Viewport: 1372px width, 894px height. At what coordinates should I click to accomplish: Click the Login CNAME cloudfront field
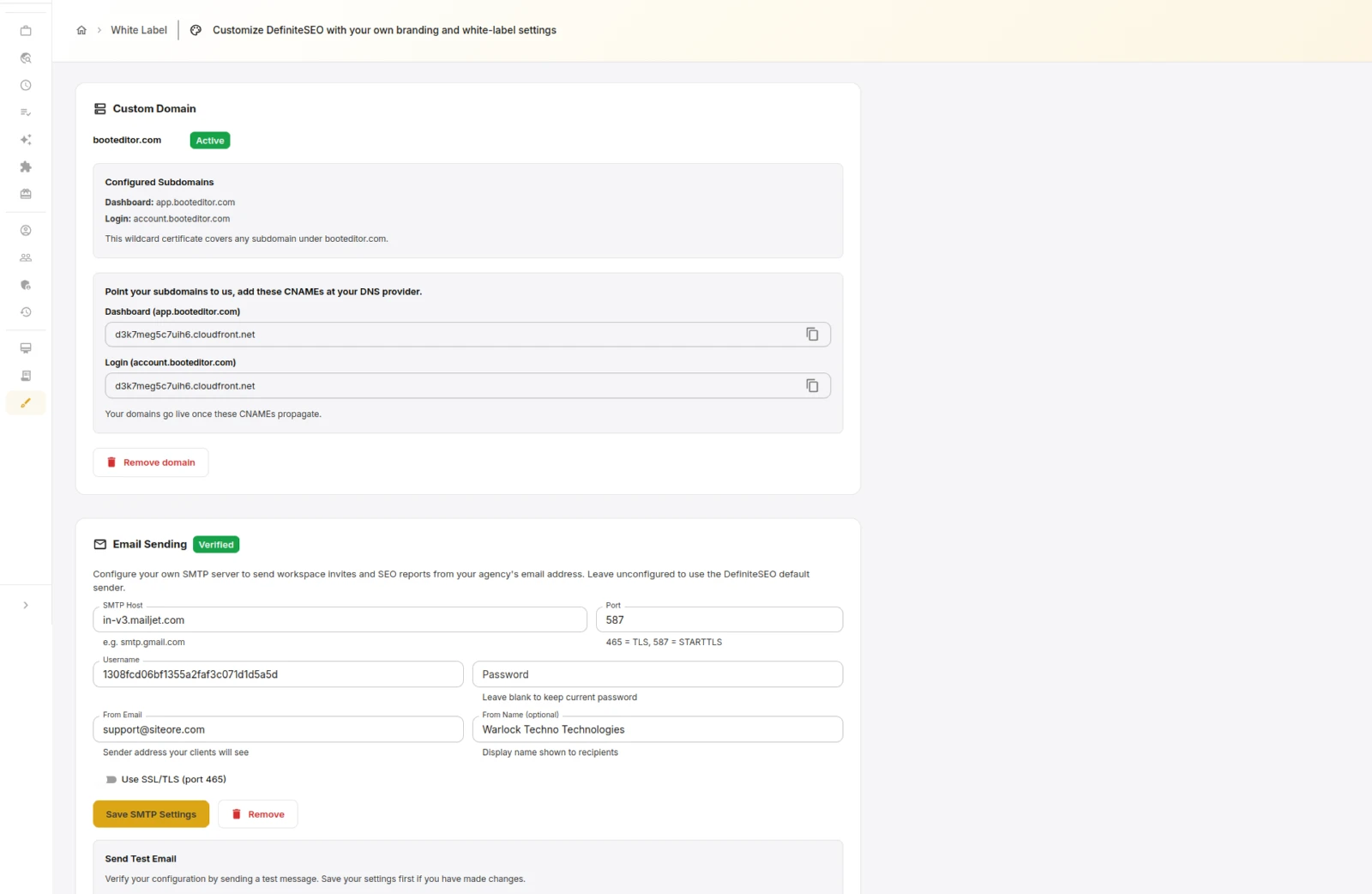point(467,386)
